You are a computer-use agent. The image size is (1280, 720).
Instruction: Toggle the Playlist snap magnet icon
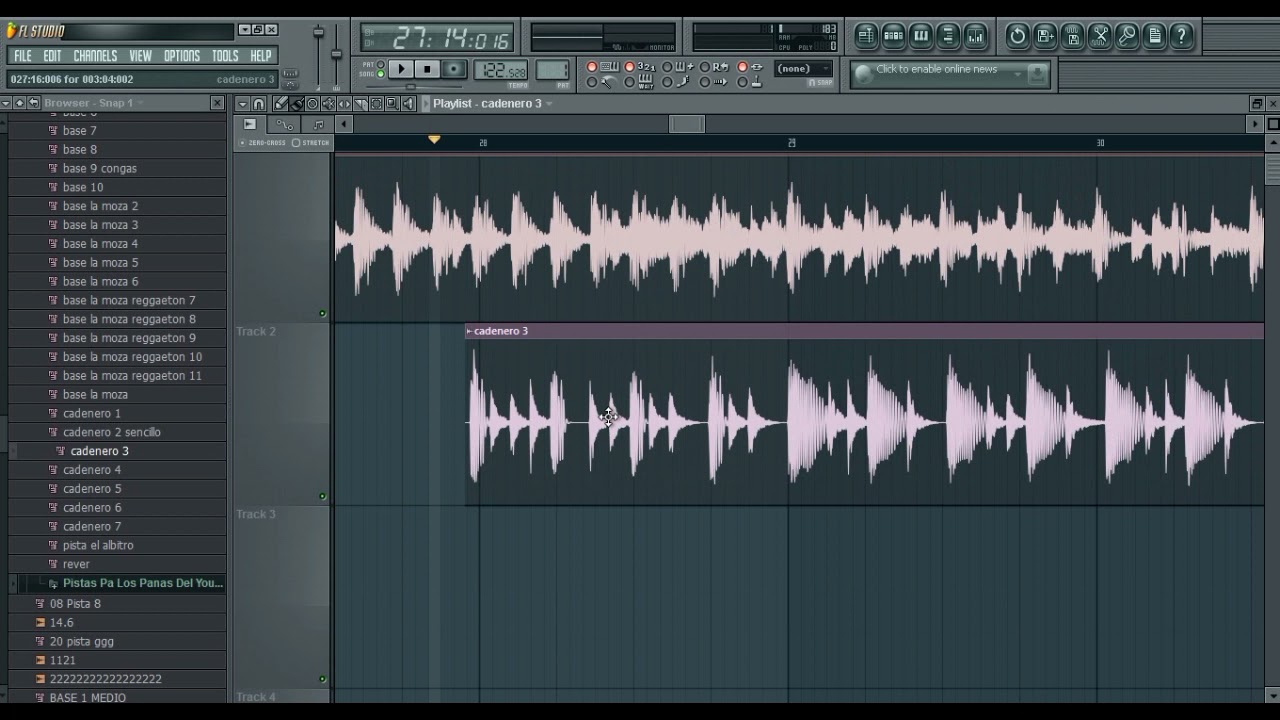click(258, 103)
